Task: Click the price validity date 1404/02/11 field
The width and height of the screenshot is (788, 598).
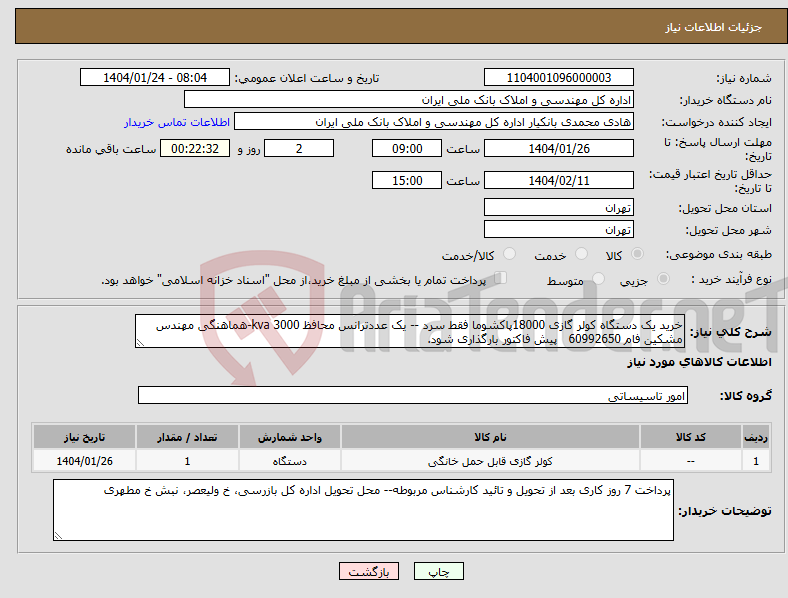Action: [558, 180]
